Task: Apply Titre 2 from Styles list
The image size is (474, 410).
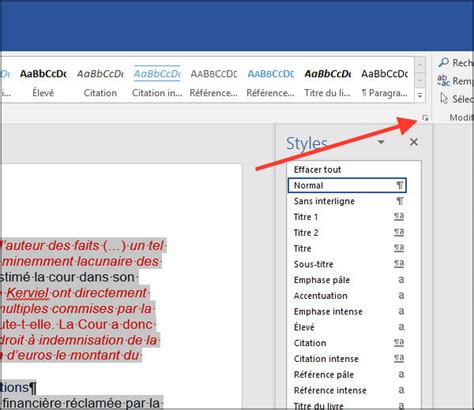Action: point(347,233)
